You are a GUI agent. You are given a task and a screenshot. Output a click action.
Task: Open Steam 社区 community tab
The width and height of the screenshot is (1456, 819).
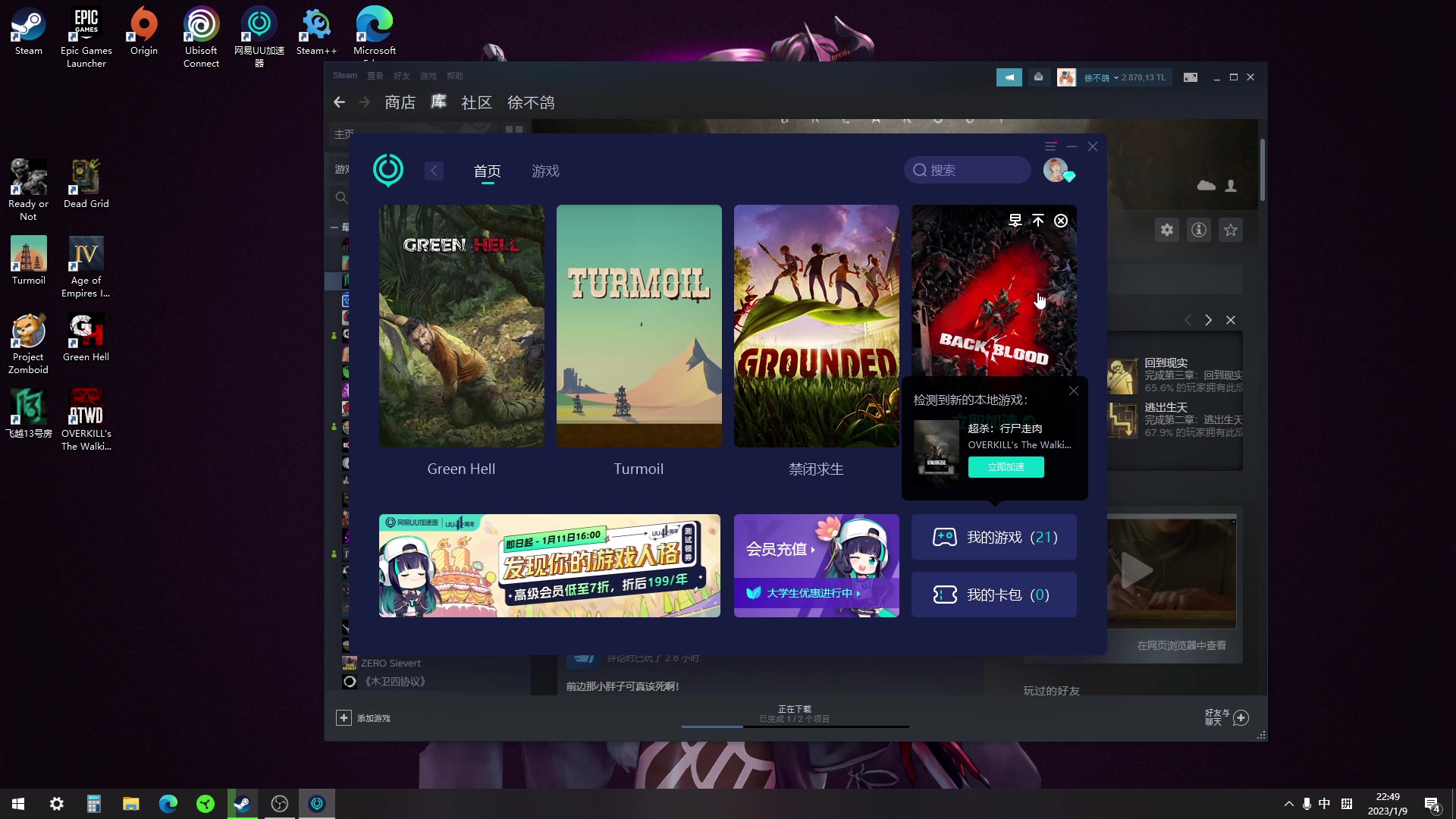point(477,102)
